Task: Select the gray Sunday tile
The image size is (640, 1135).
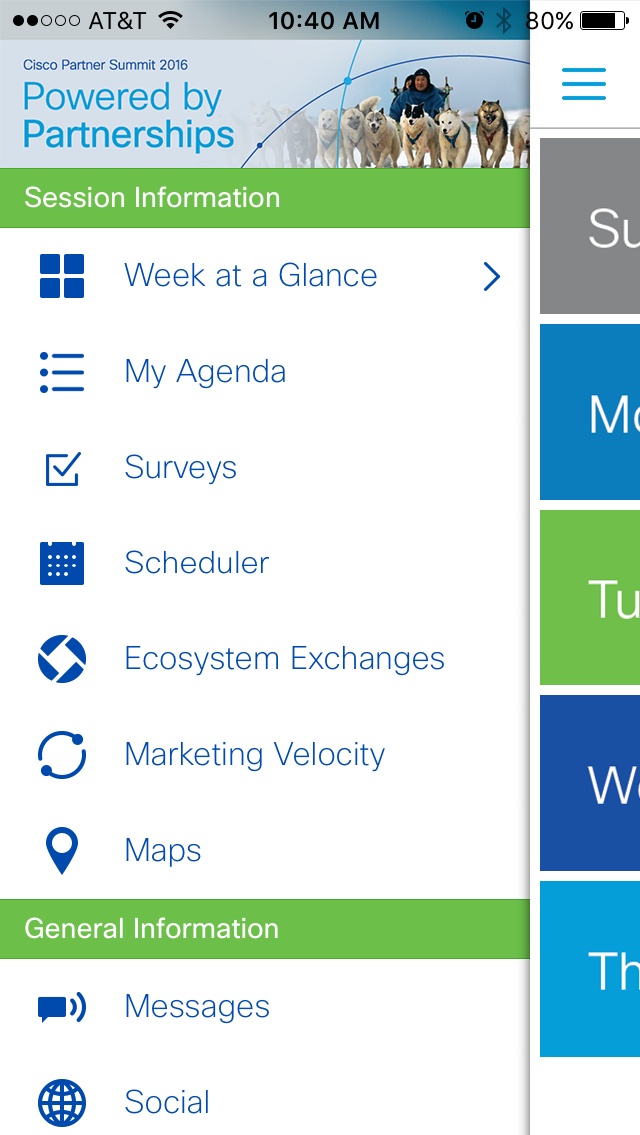Action: pos(590,227)
